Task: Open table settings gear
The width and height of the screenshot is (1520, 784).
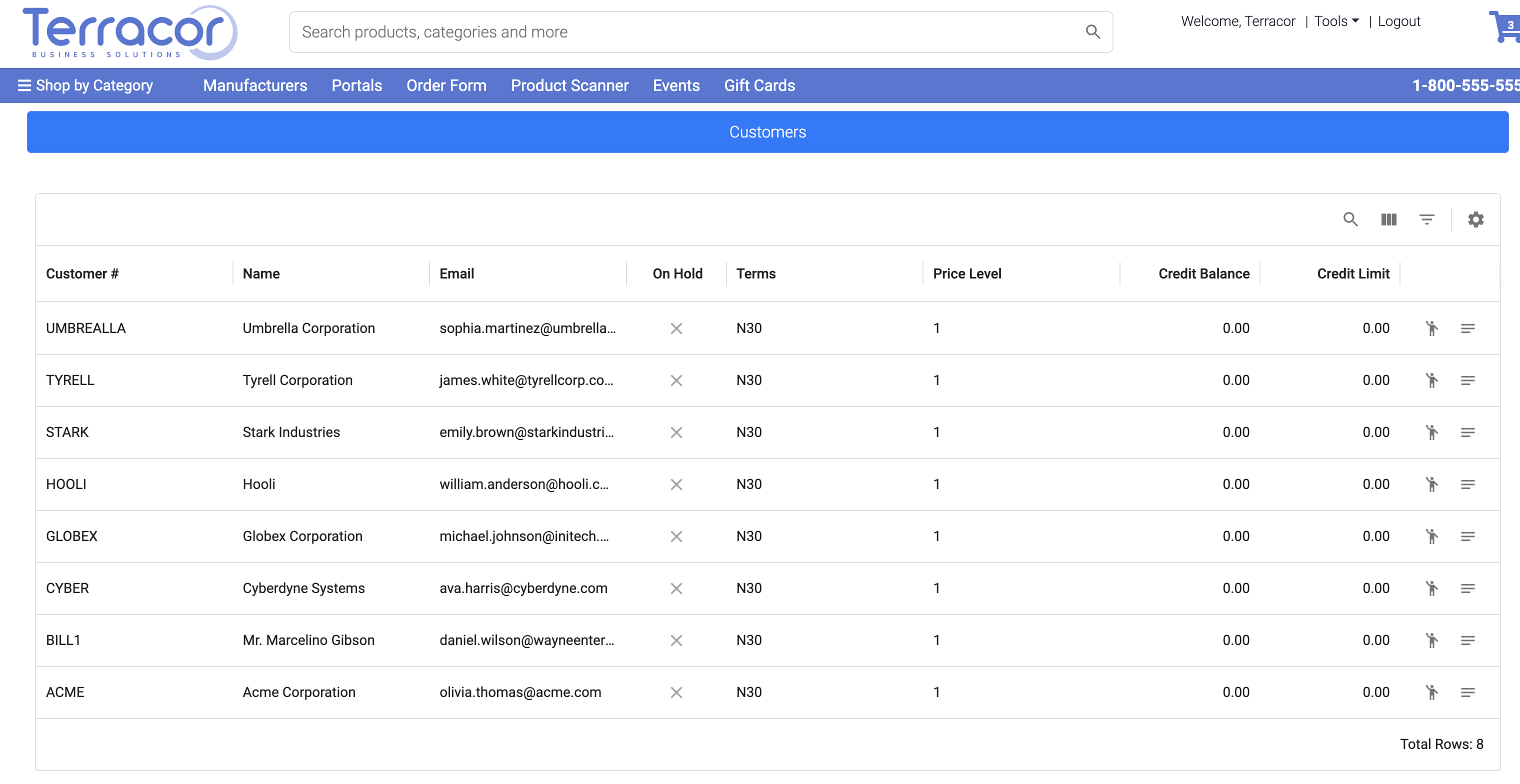Action: pos(1475,219)
